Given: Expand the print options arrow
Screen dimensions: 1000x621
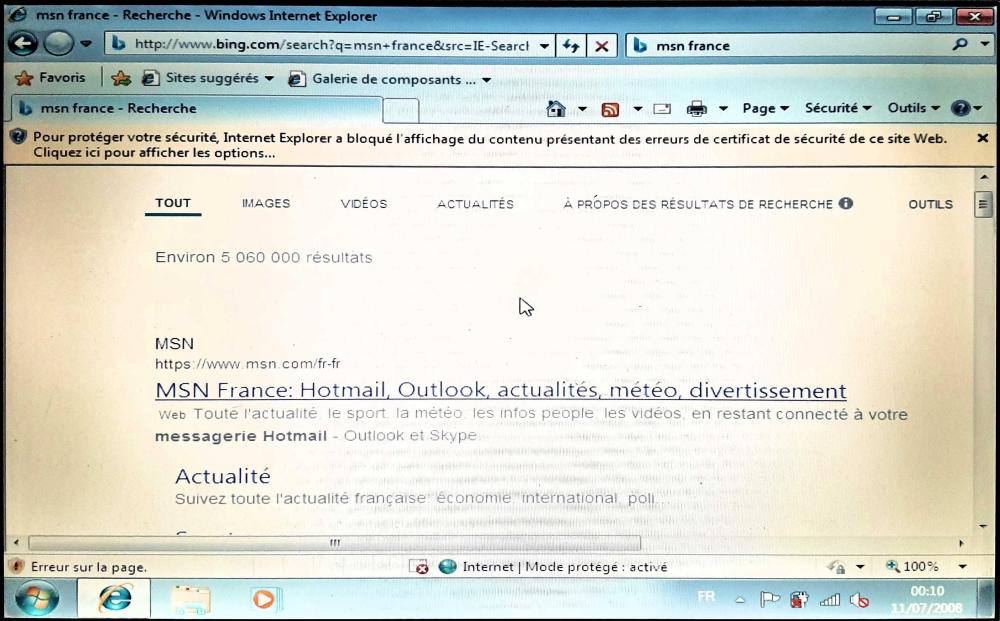Looking at the screenshot, I should 723,109.
